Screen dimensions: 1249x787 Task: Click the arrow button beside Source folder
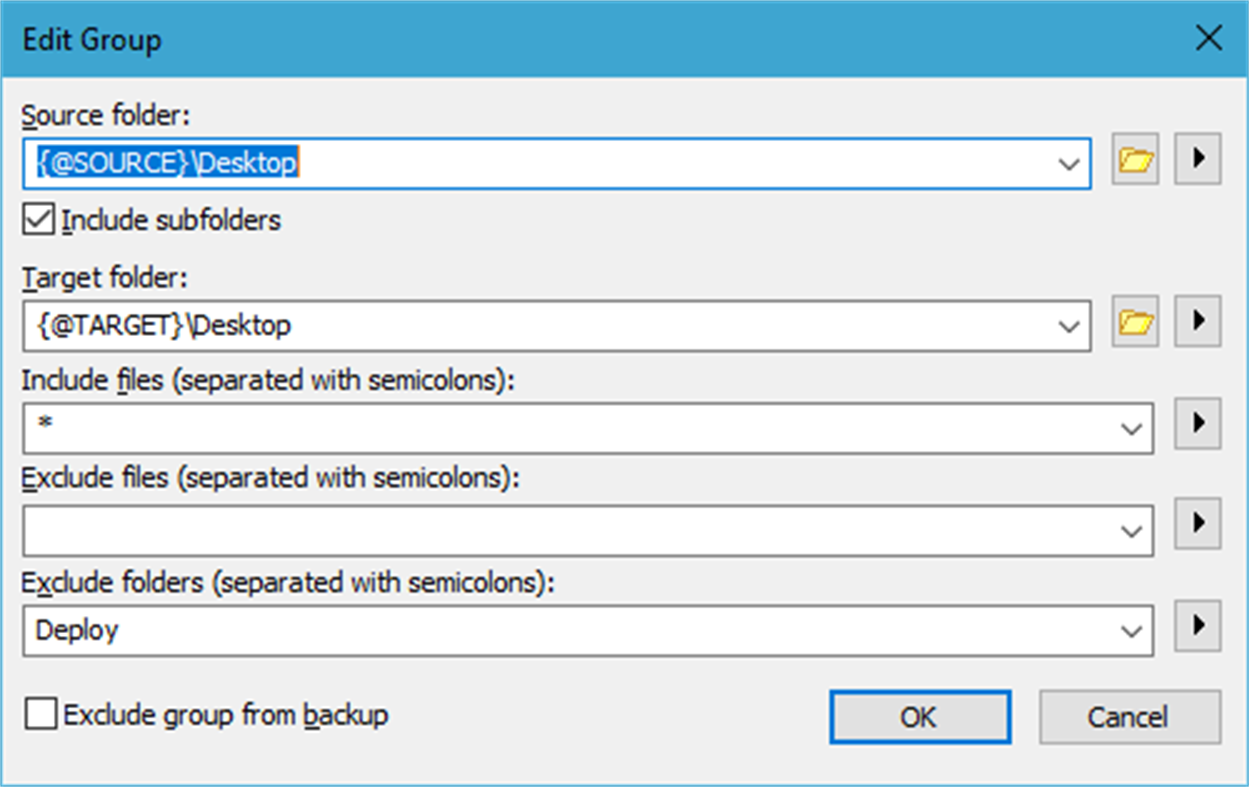(x=1197, y=160)
